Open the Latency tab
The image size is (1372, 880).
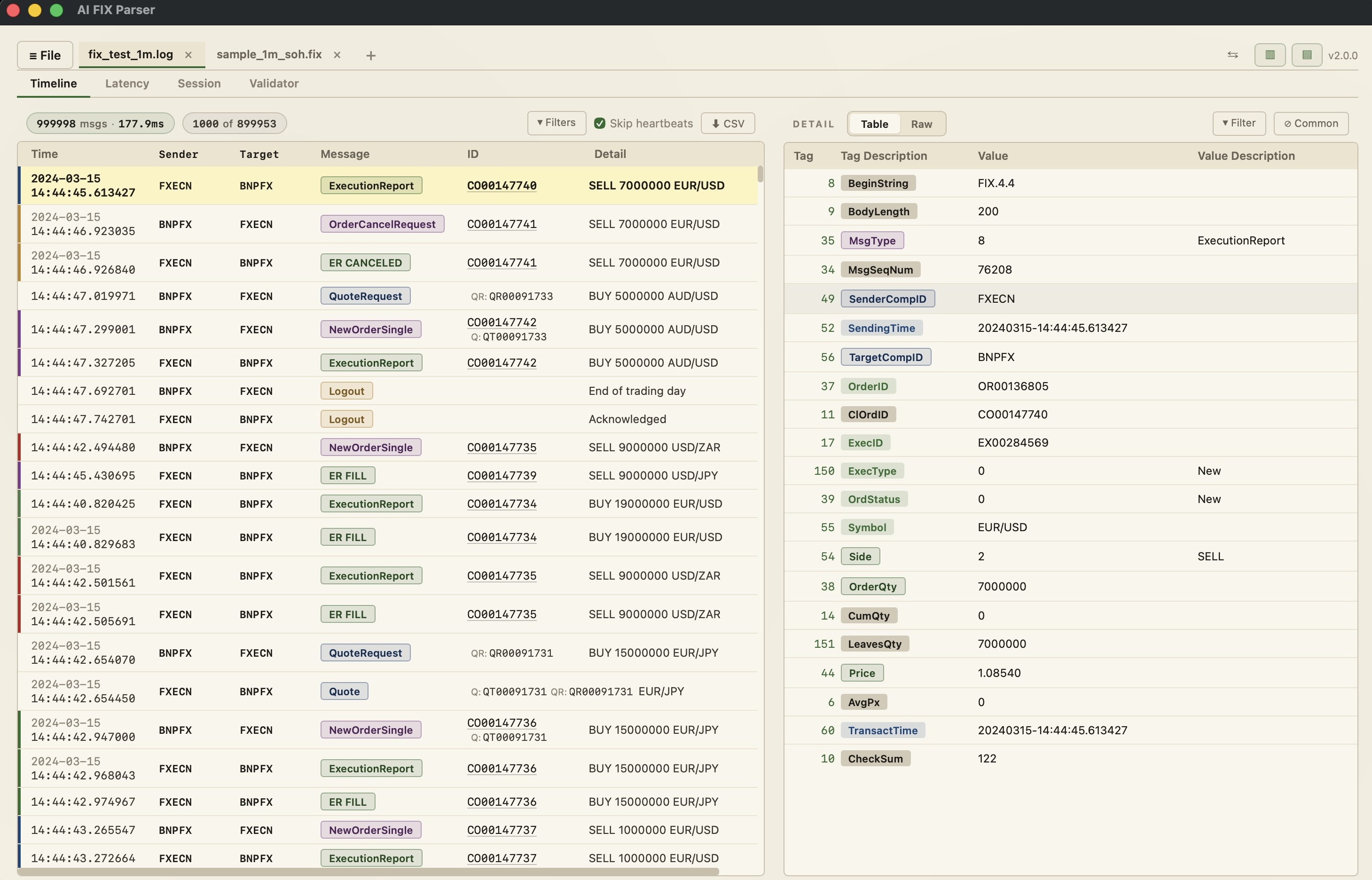pos(127,83)
